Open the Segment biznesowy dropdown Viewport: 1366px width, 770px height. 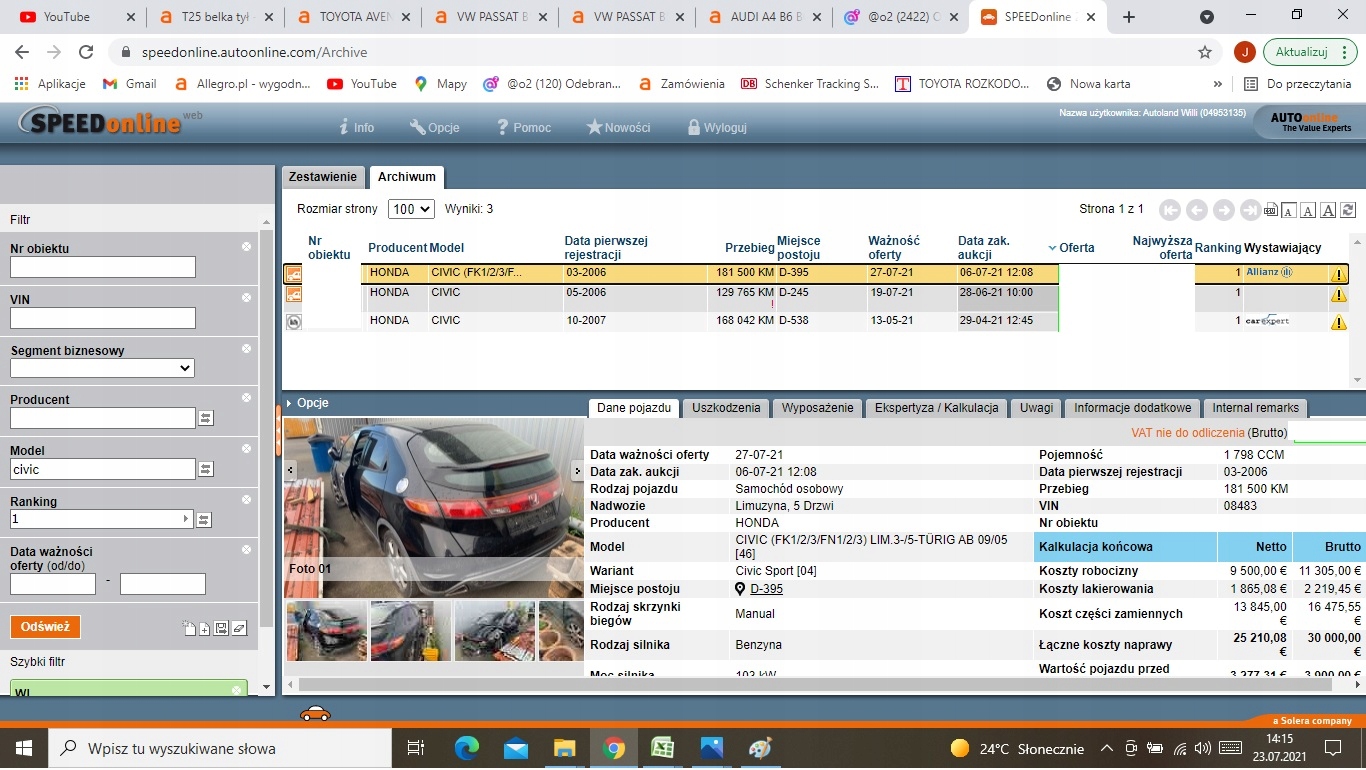[102, 368]
